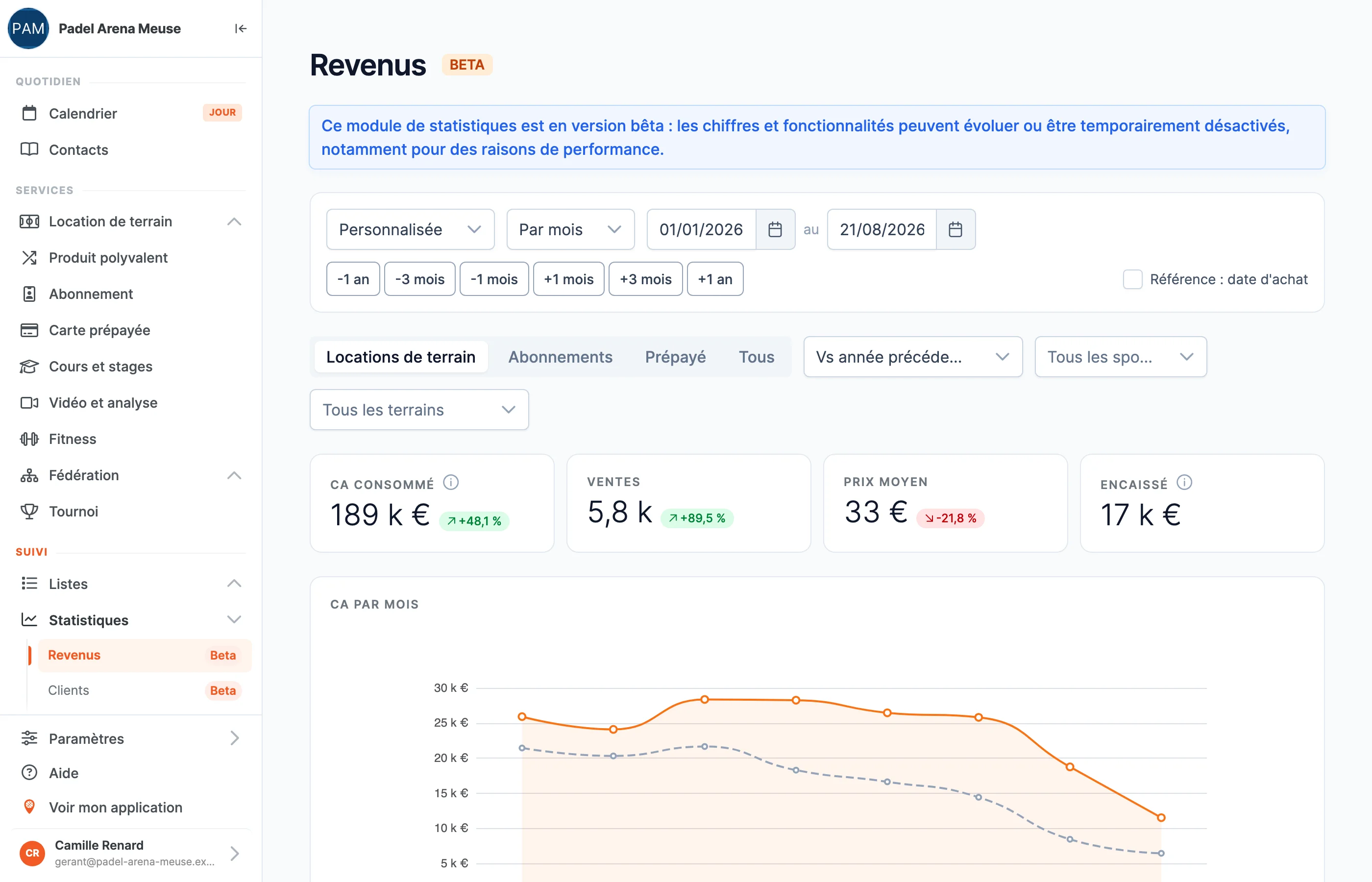Image resolution: width=1372 pixels, height=882 pixels.
Task: Click the end date field 21/08/2026
Action: (x=882, y=230)
